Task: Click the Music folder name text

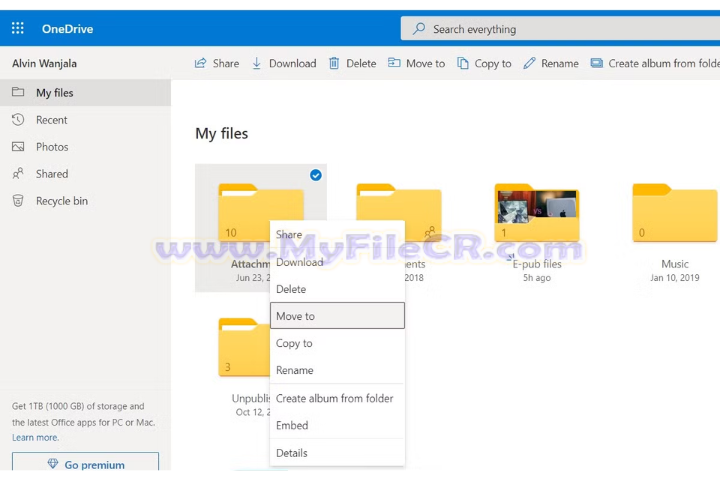Action: tap(675, 264)
